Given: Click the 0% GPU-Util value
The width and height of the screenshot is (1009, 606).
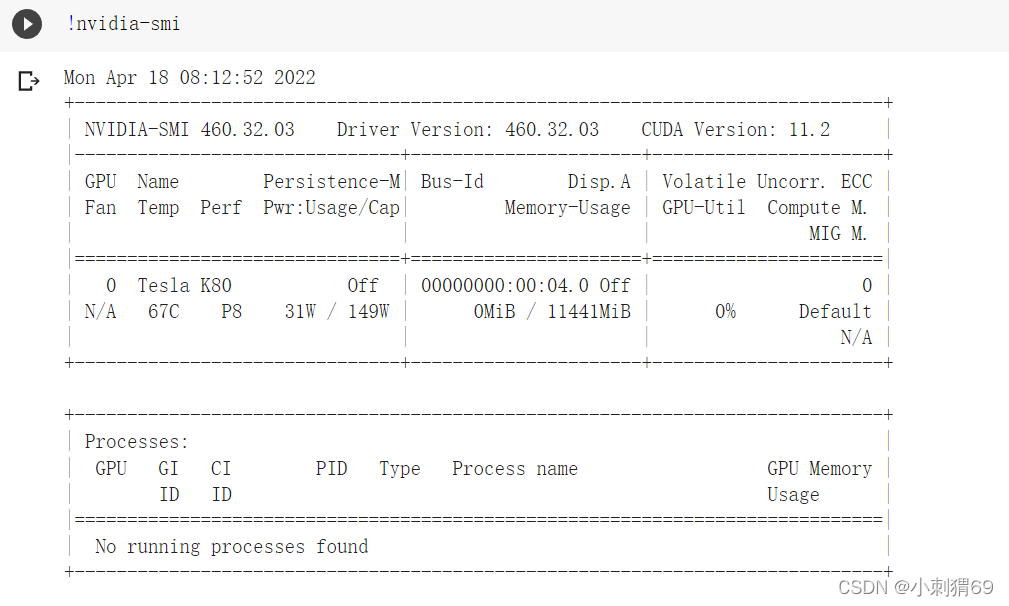Looking at the screenshot, I should [725, 312].
